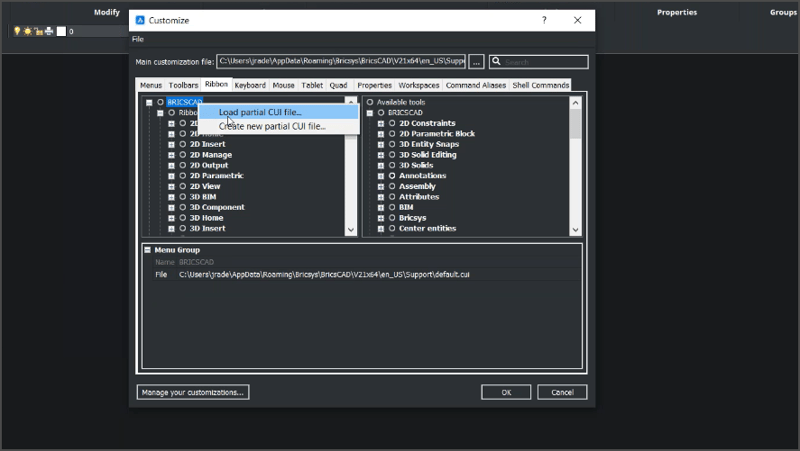The image size is (800, 451).
Task: Switch to the Properties tab
Action: [x=374, y=85]
